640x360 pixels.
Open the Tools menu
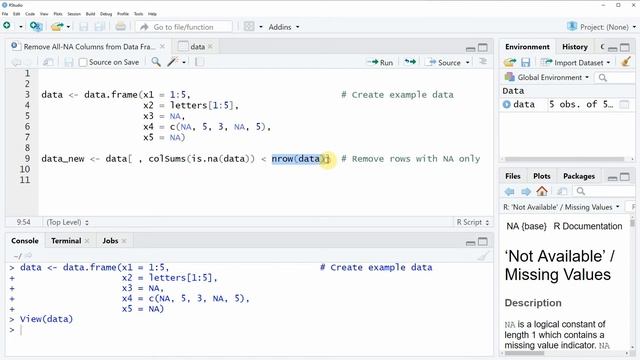(138, 14)
